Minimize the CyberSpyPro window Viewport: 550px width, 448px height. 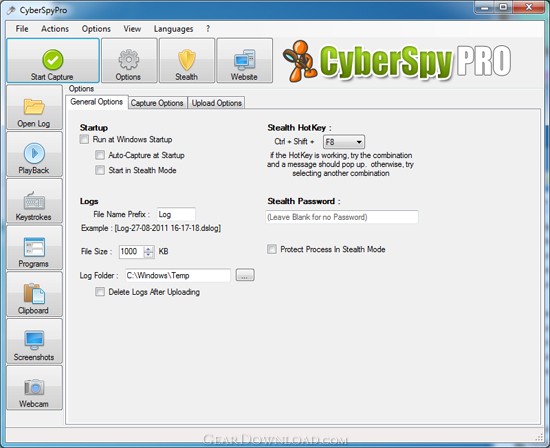485,7
